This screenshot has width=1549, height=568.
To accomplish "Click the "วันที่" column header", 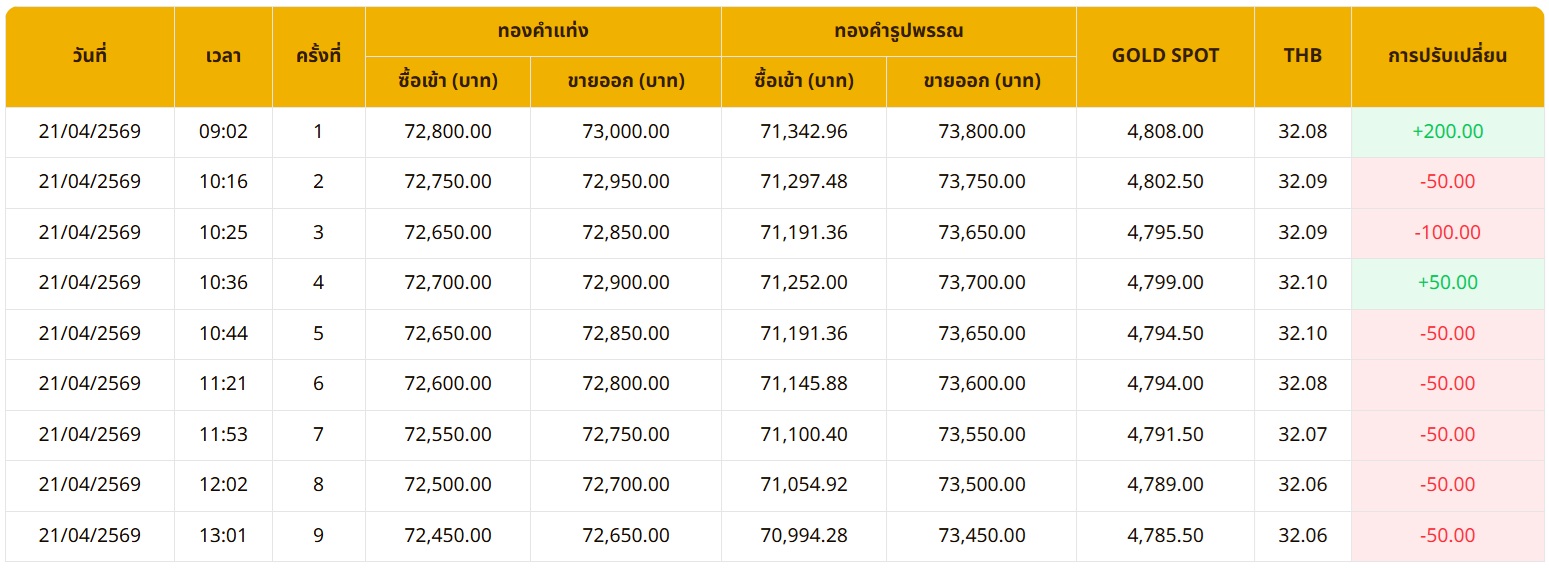I will tap(90, 56).
